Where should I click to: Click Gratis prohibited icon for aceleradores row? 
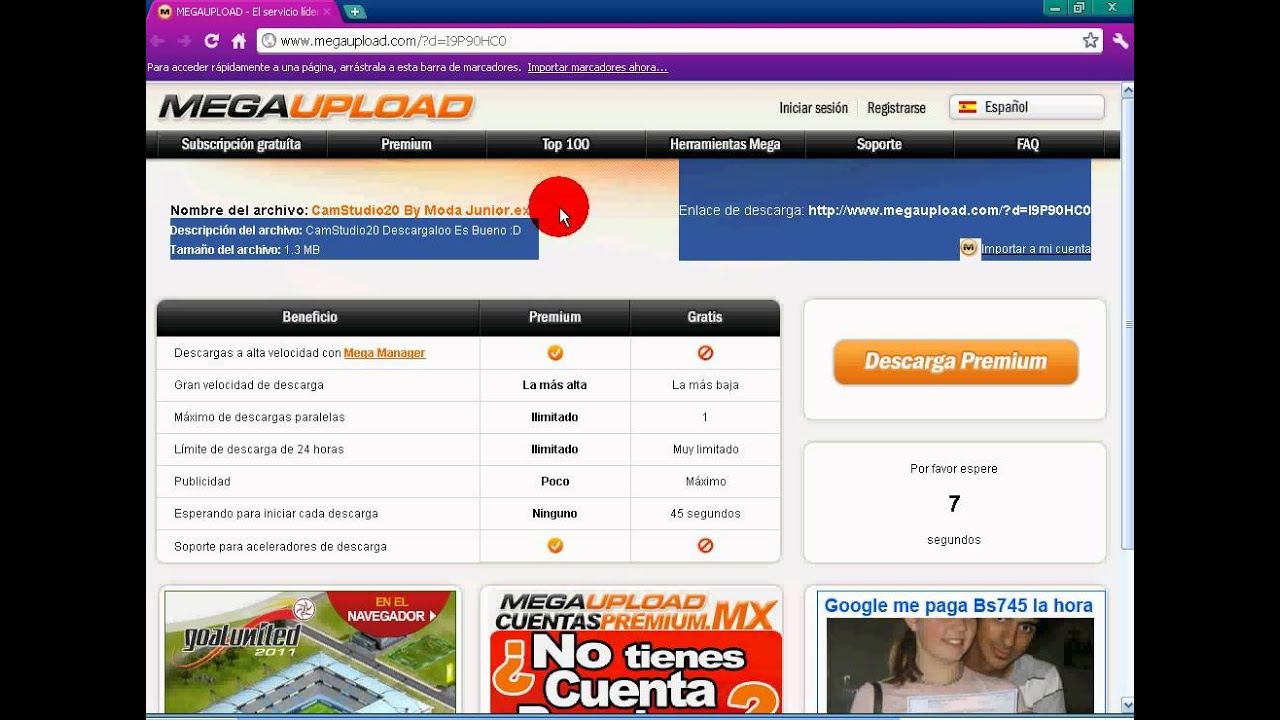[705, 546]
